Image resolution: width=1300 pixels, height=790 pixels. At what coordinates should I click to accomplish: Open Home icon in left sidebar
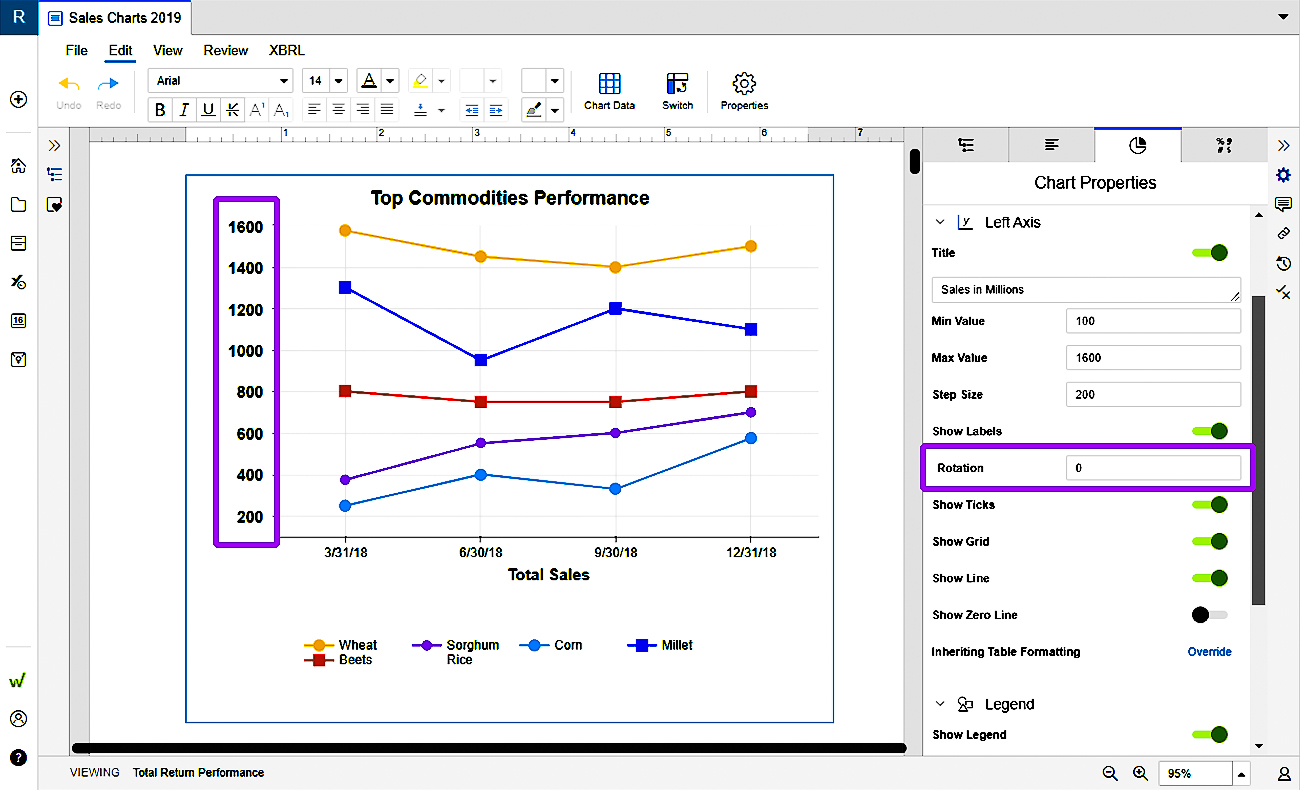pos(18,166)
